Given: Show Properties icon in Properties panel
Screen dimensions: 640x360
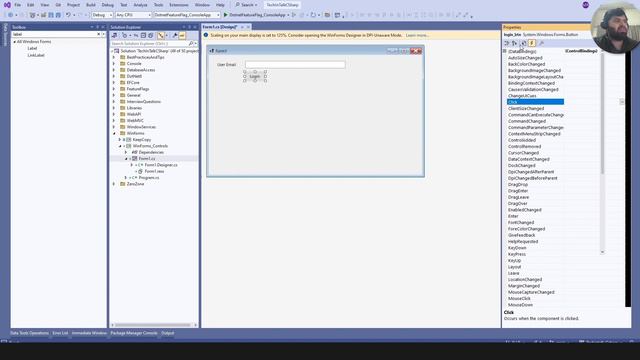Looking at the screenshot, I should pos(524,43).
